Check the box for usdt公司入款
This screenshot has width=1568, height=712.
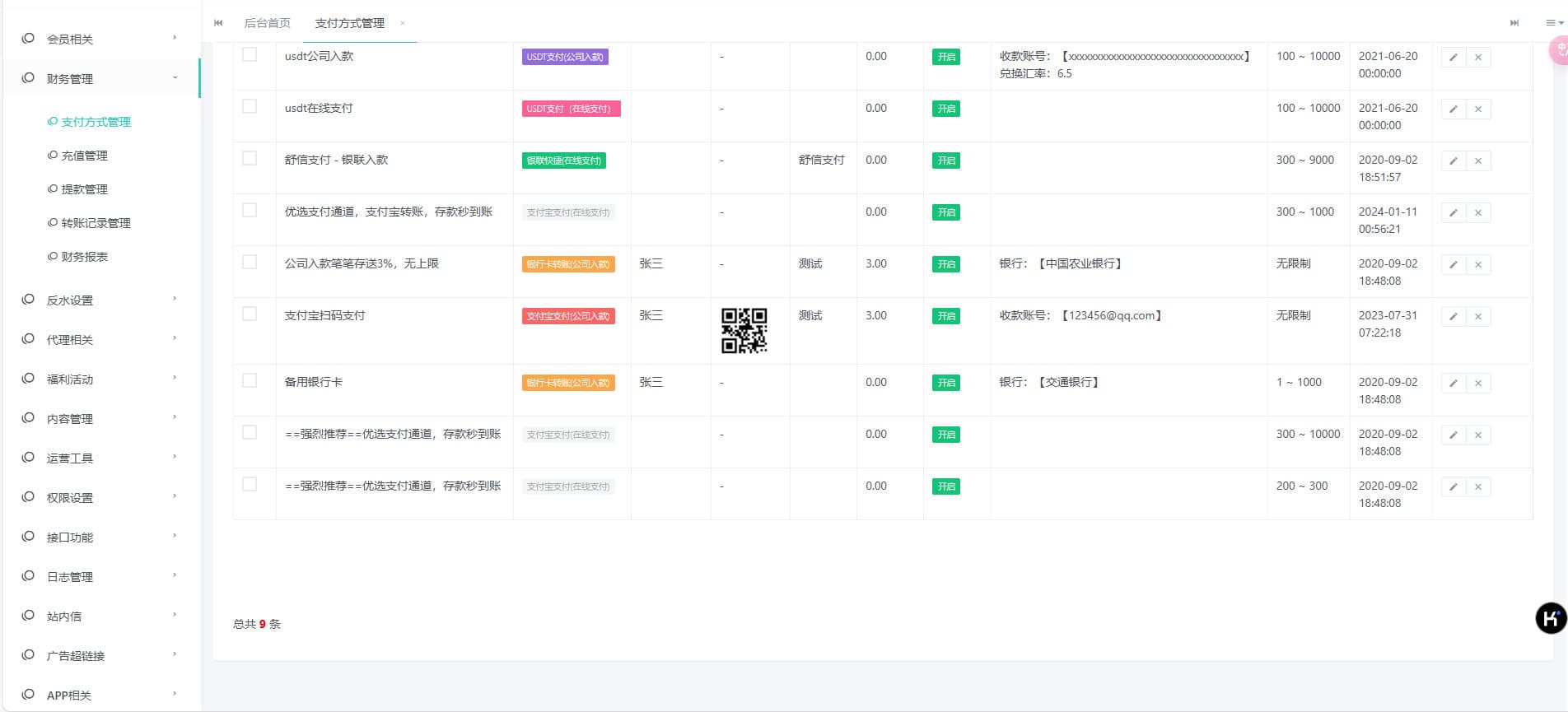coord(250,55)
